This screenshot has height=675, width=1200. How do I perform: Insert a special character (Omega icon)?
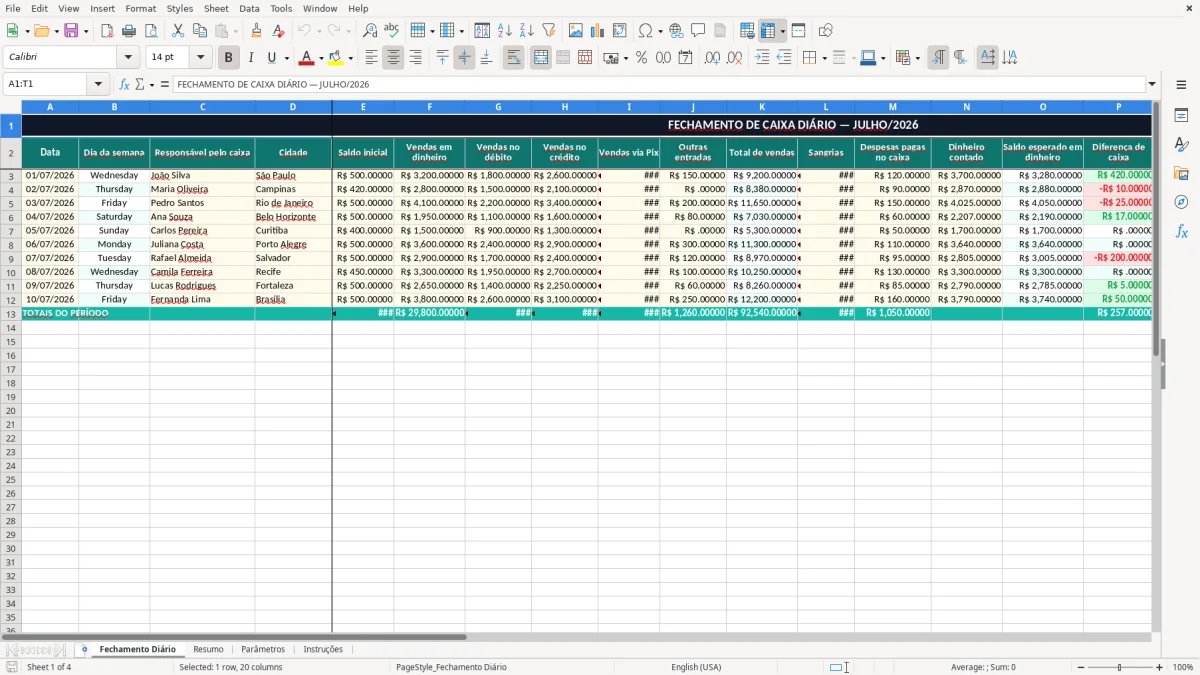[x=645, y=31]
